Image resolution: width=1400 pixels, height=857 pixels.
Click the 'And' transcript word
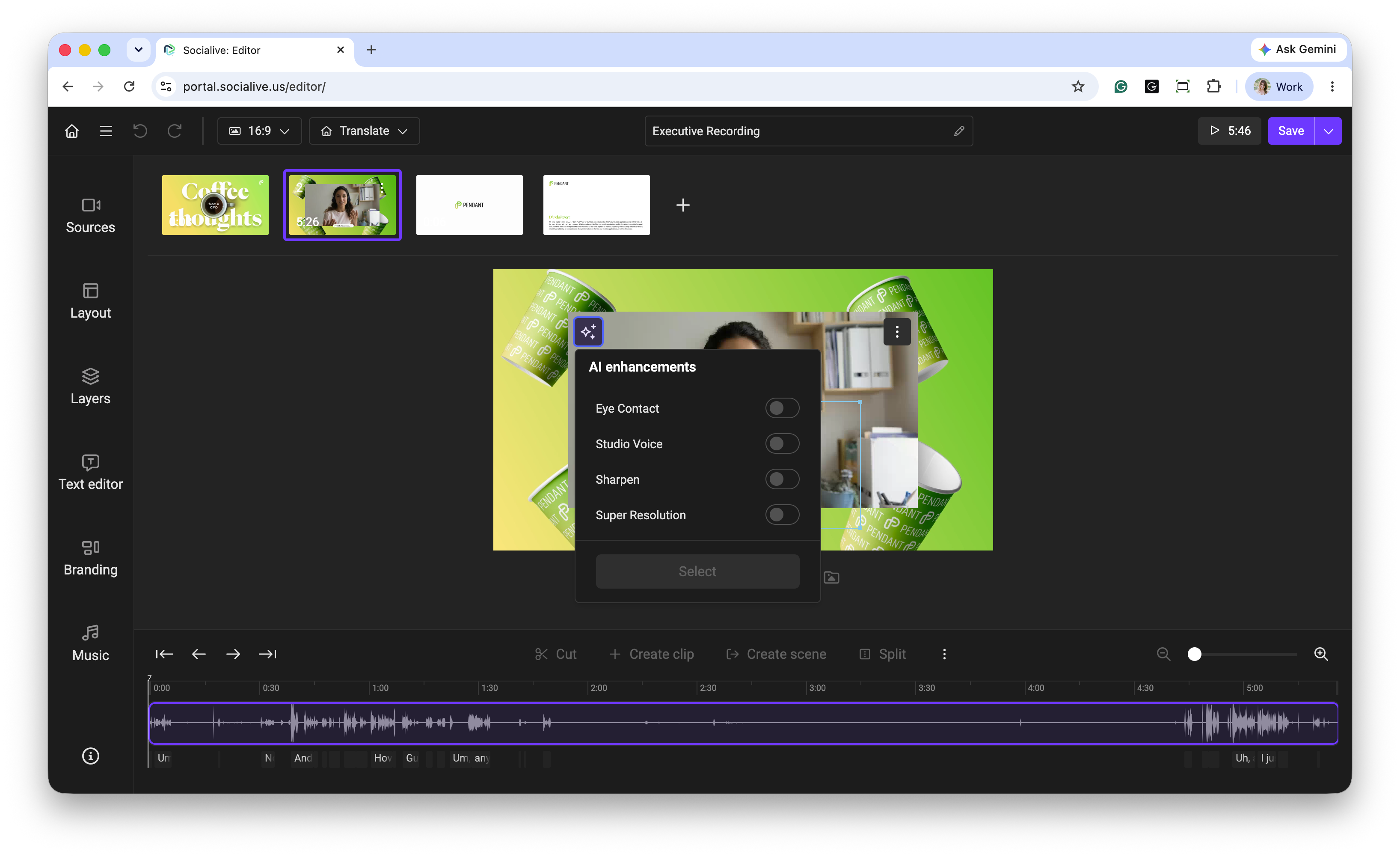[x=303, y=758]
